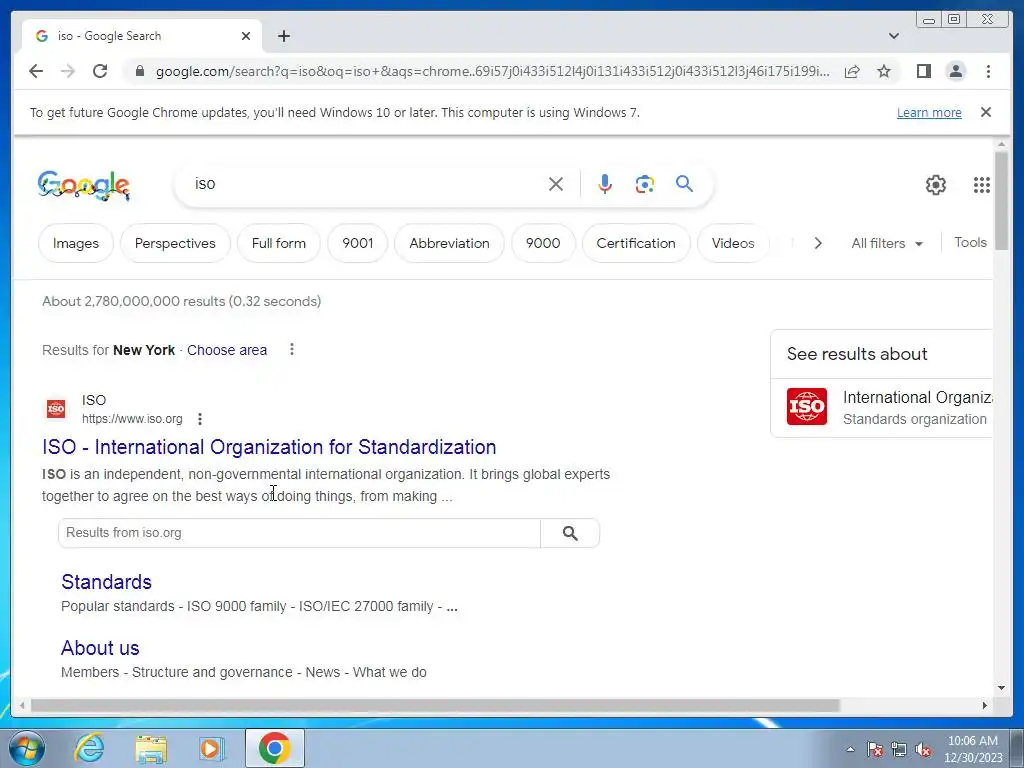1024x768 pixels.
Task: Click the Google logo
Action: pos(84,185)
